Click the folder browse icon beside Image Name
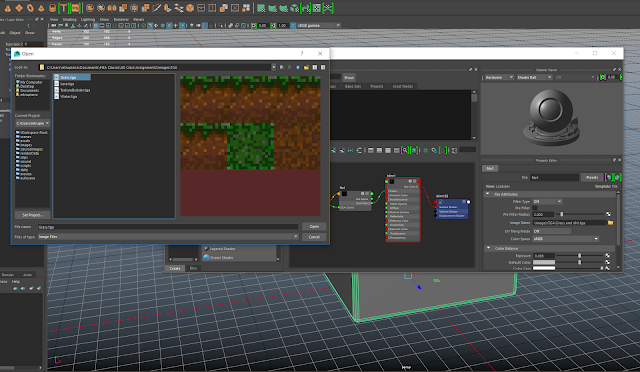The width and height of the screenshot is (640, 372). pos(610,223)
